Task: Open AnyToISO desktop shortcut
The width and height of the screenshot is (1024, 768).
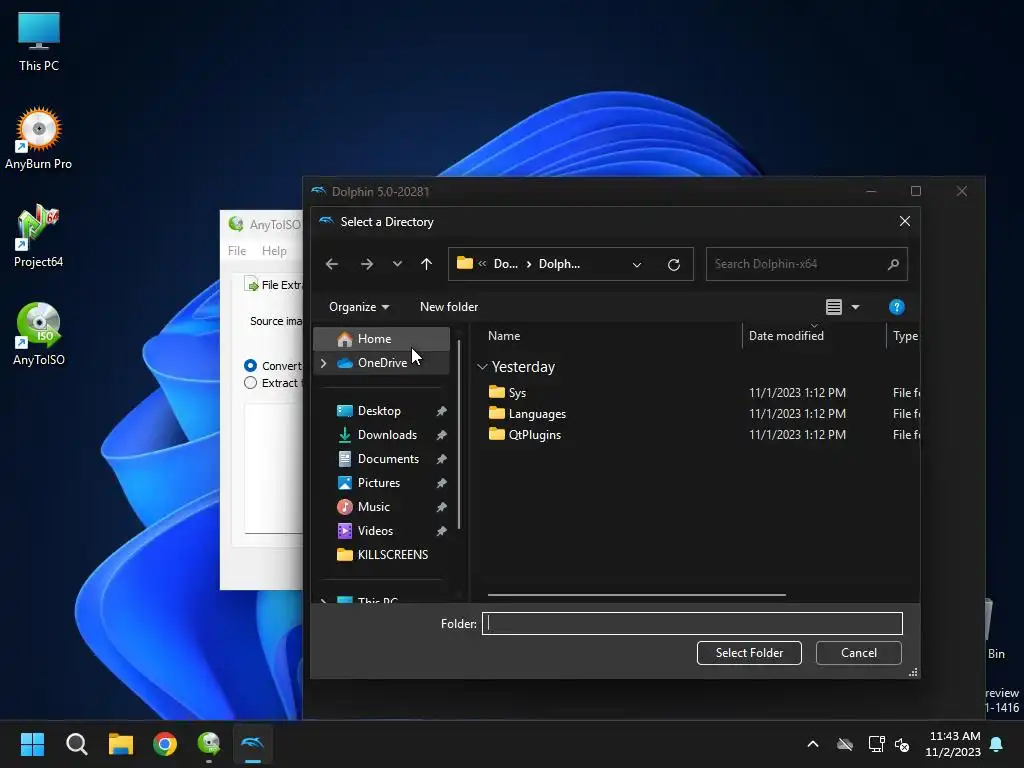Action: click(x=39, y=334)
